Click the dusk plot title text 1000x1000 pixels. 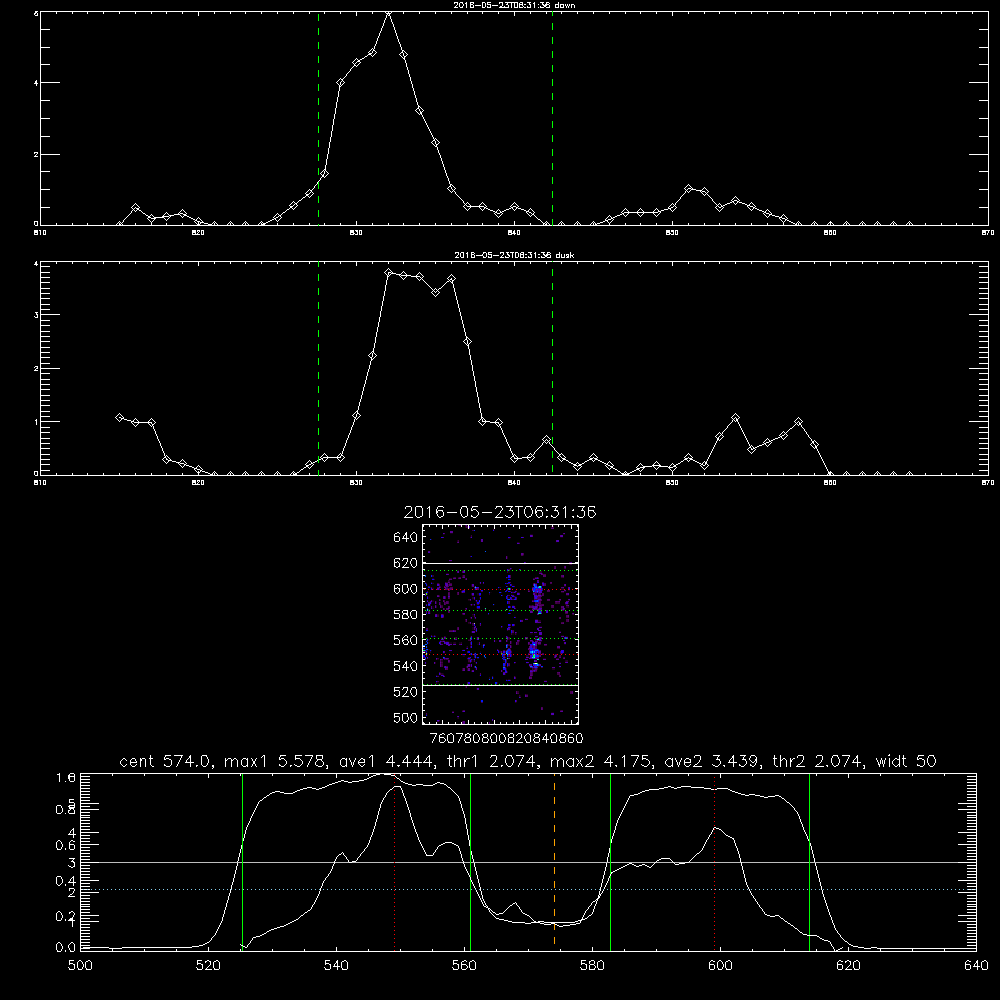pyautogui.click(x=514, y=255)
